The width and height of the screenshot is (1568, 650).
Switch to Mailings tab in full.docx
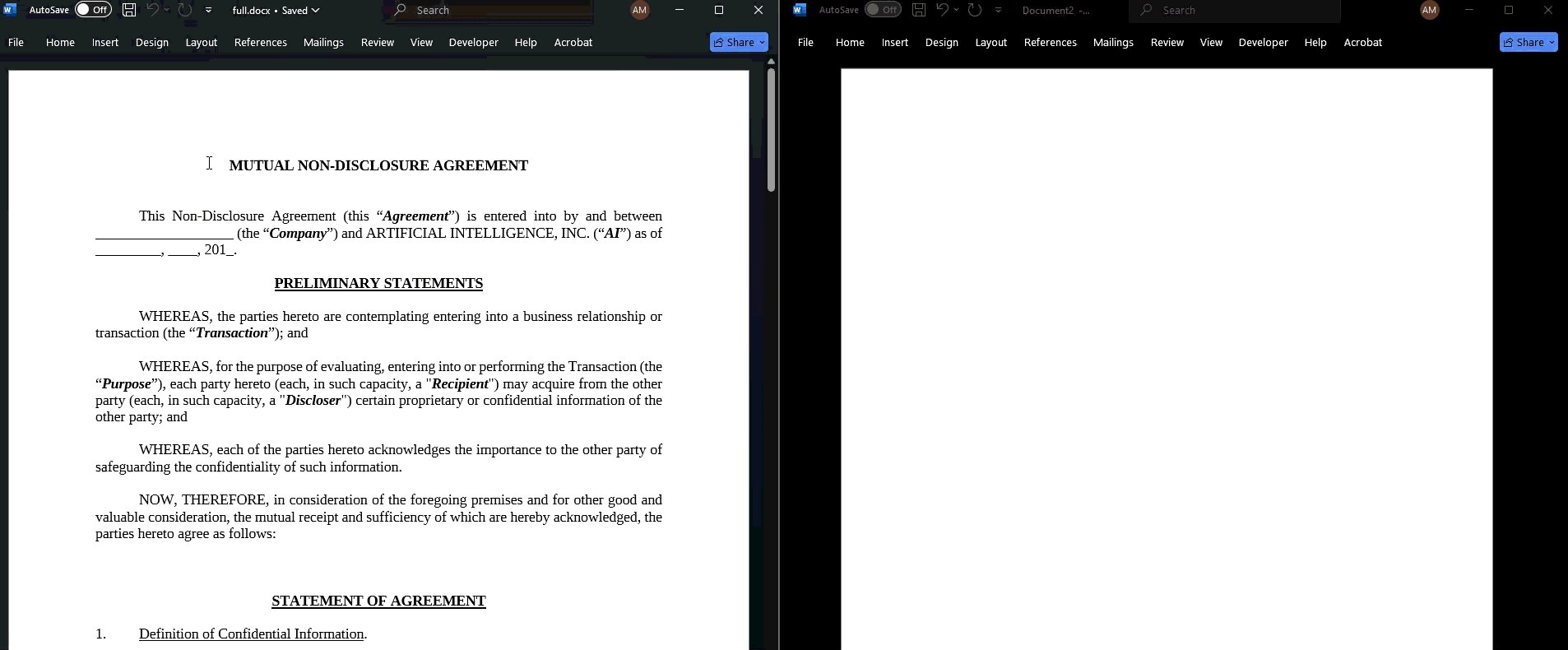(x=323, y=42)
